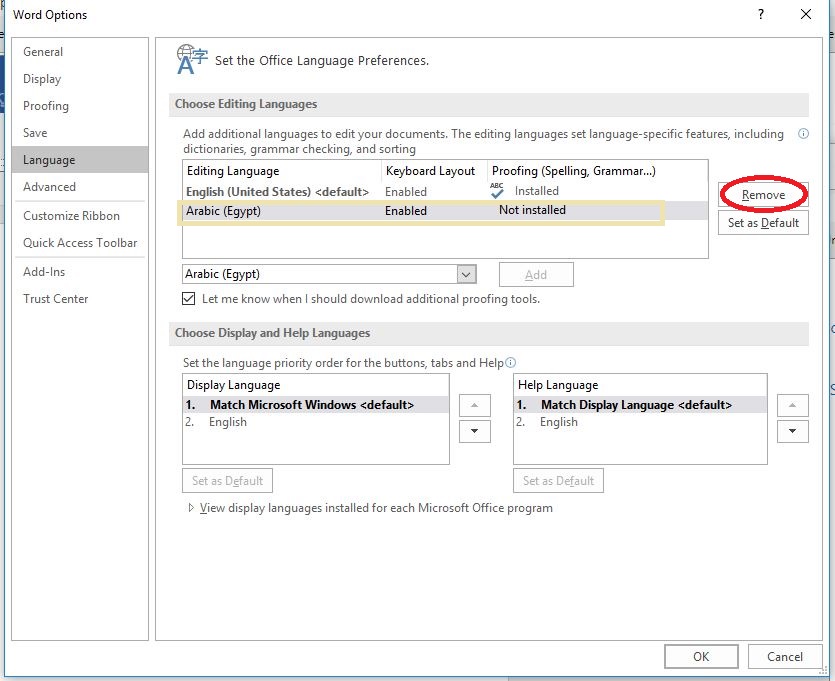Click the Office language preferences icon
Image resolution: width=835 pixels, height=681 pixels.
pos(191,59)
